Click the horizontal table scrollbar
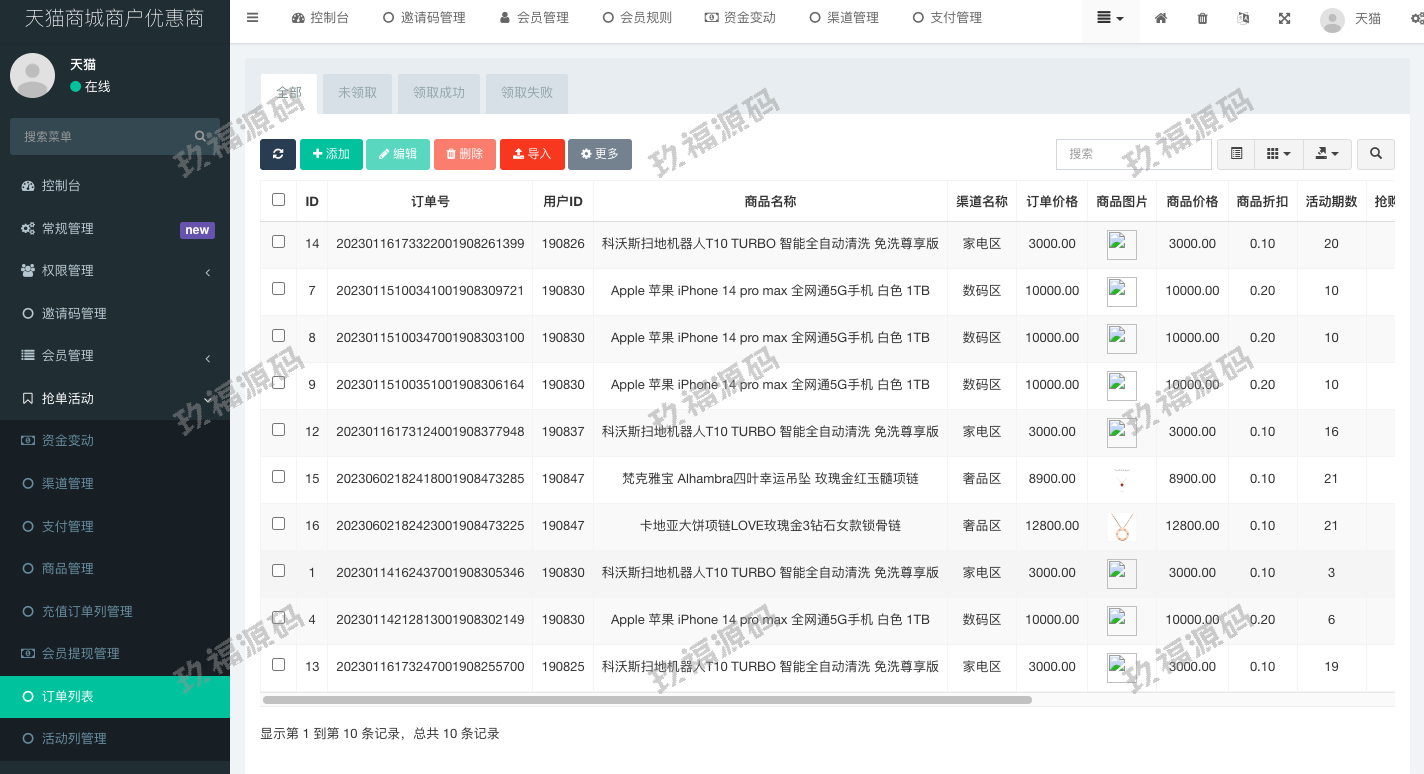Image resolution: width=1424 pixels, height=774 pixels. coord(647,700)
